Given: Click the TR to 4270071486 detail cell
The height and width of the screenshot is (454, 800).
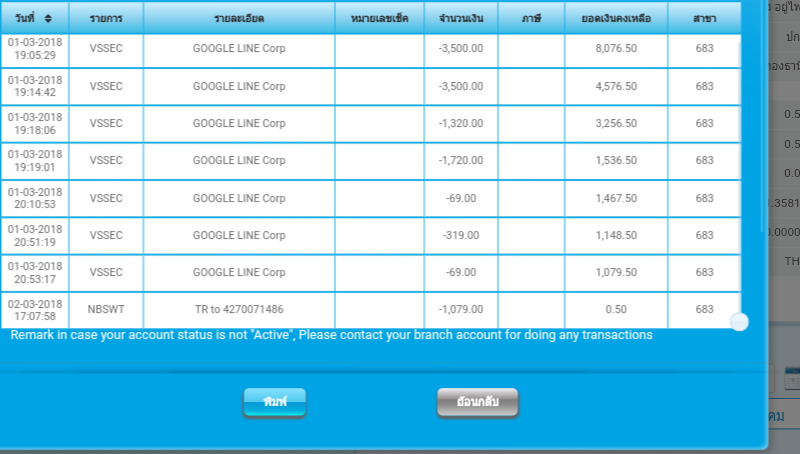Looking at the screenshot, I should coord(239,310).
